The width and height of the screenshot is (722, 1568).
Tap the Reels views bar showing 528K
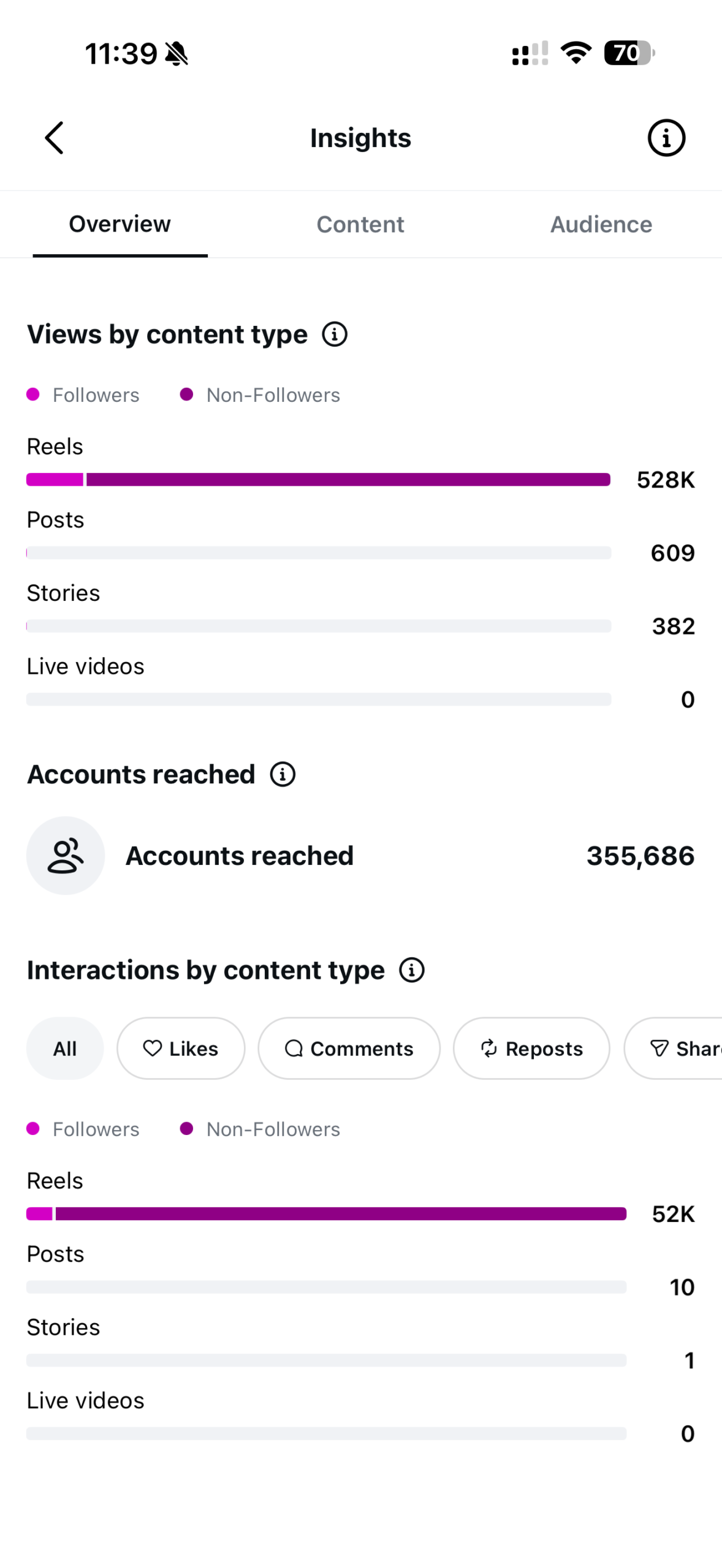coord(318,480)
